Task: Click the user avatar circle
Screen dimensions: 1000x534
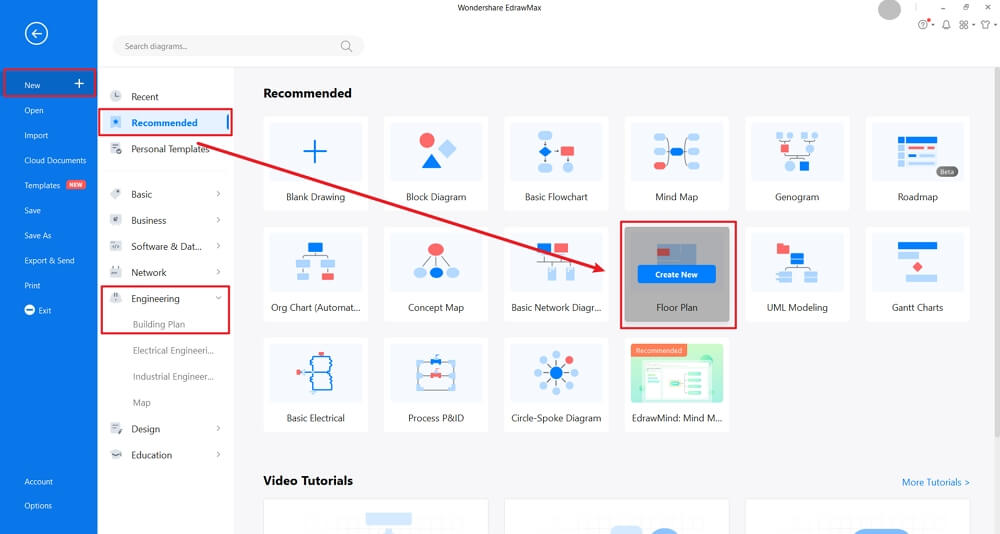Action: tap(889, 10)
